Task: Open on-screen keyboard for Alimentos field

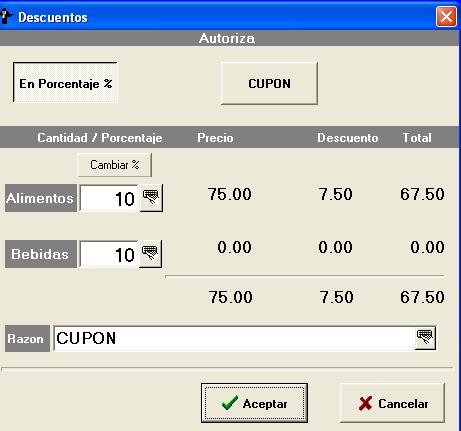Action: (151, 198)
